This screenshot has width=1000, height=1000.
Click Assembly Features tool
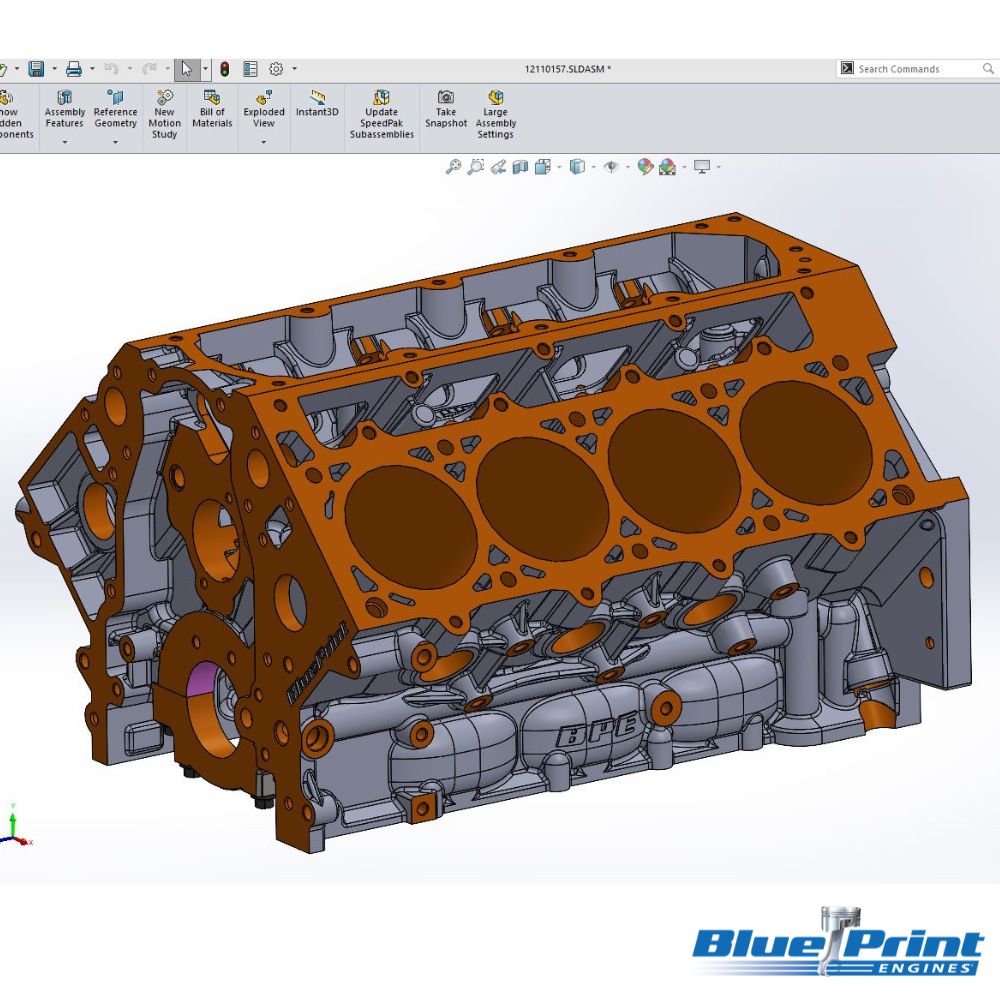click(x=64, y=108)
